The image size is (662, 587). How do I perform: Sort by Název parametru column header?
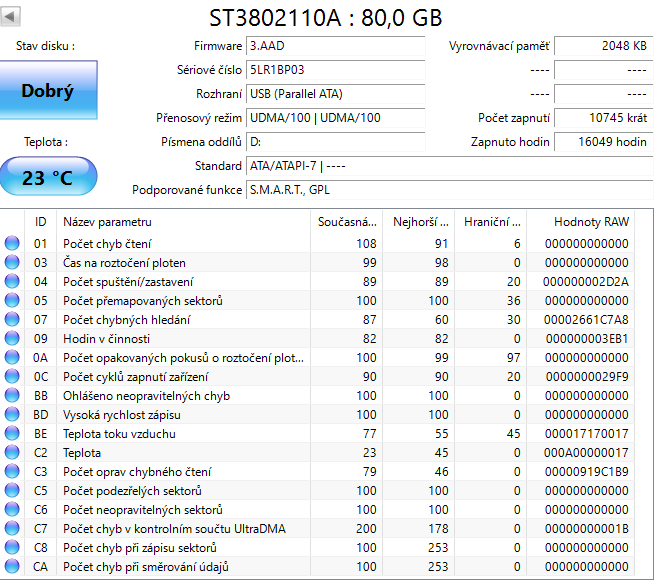click(x=184, y=222)
